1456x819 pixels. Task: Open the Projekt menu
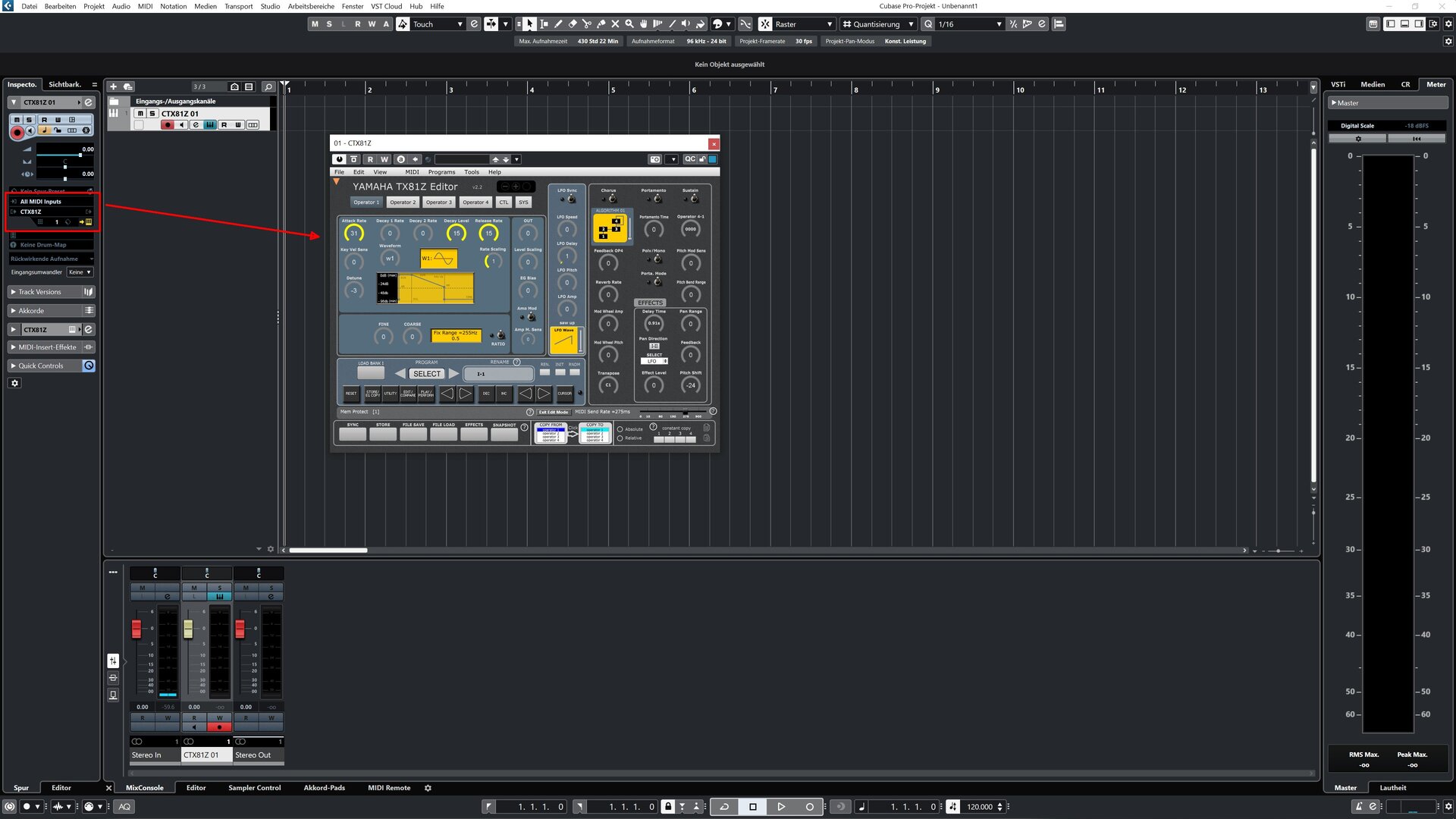click(94, 6)
